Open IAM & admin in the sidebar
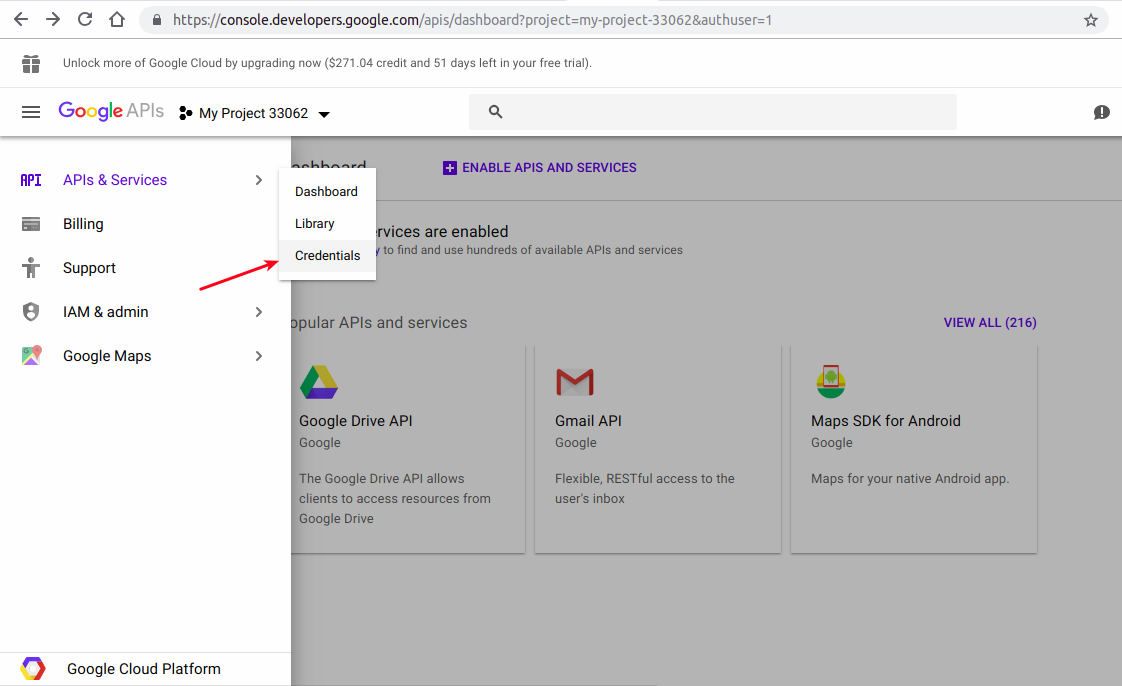1122x686 pixels. [106, 312]
